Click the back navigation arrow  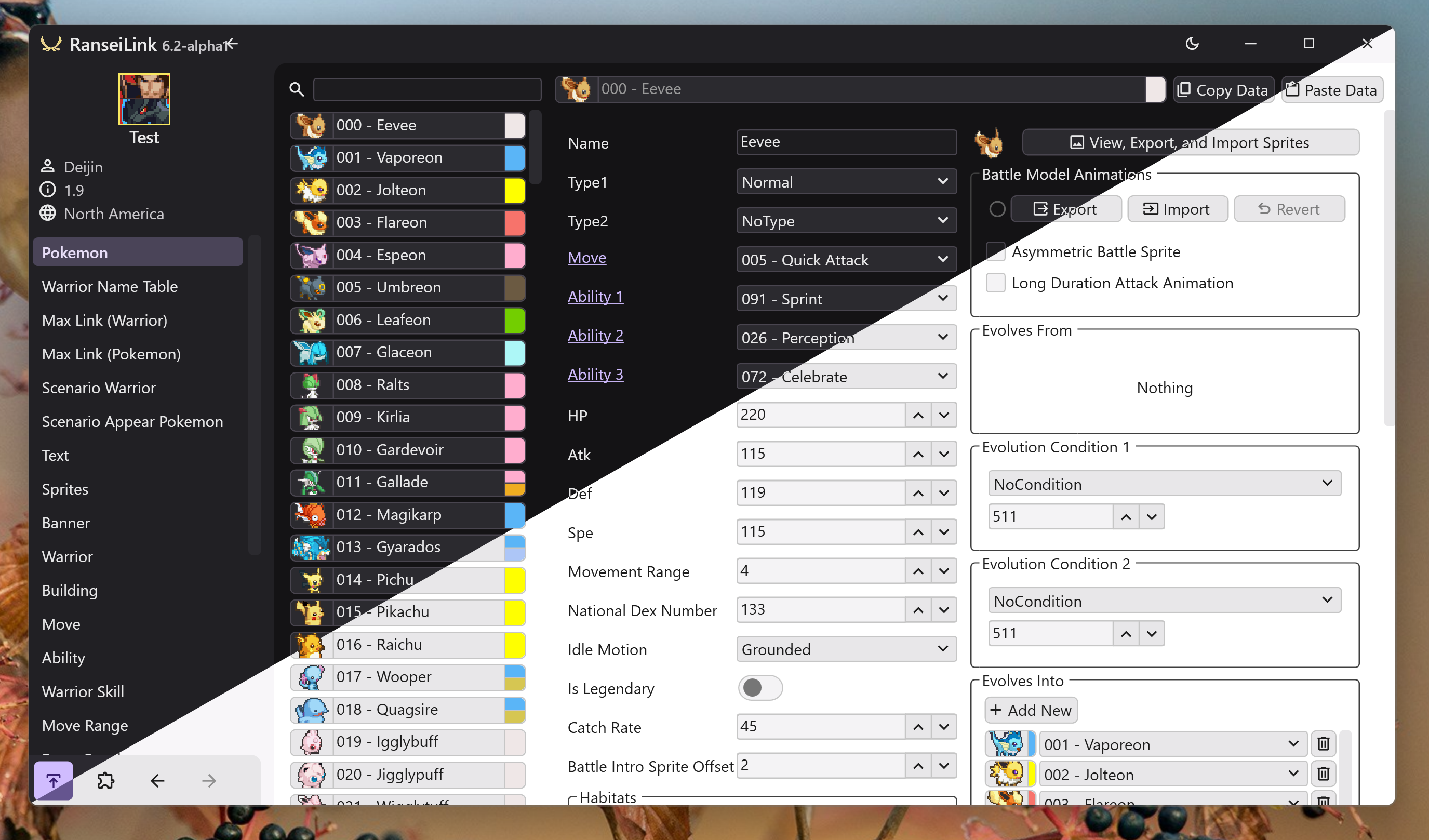click(x=157, y=780)
